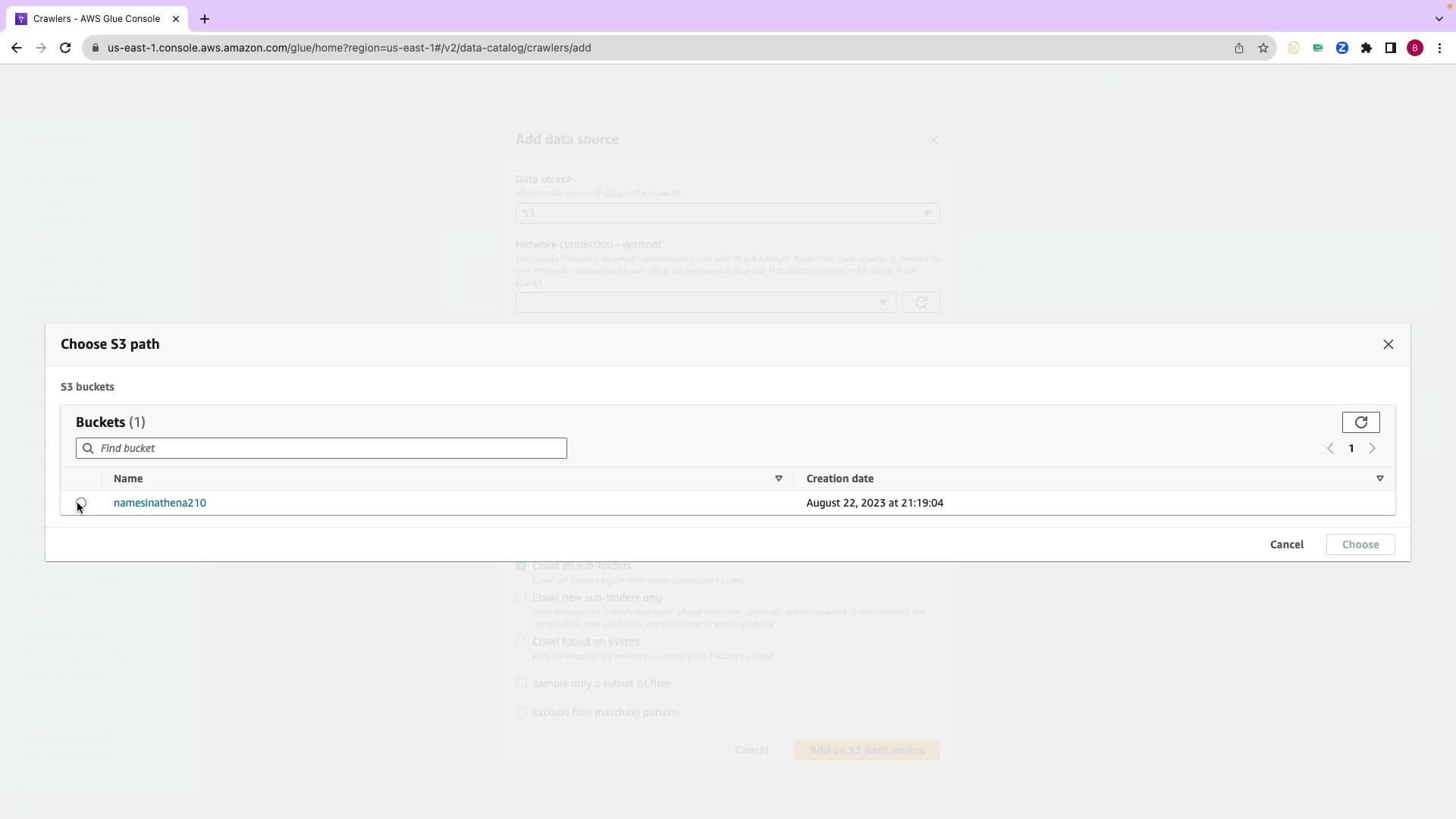Viewport: 1456px width, 819px height.
Task: Open browser extensions puzzle icon
Action: pyautogui.click(x=1366, y=48)
